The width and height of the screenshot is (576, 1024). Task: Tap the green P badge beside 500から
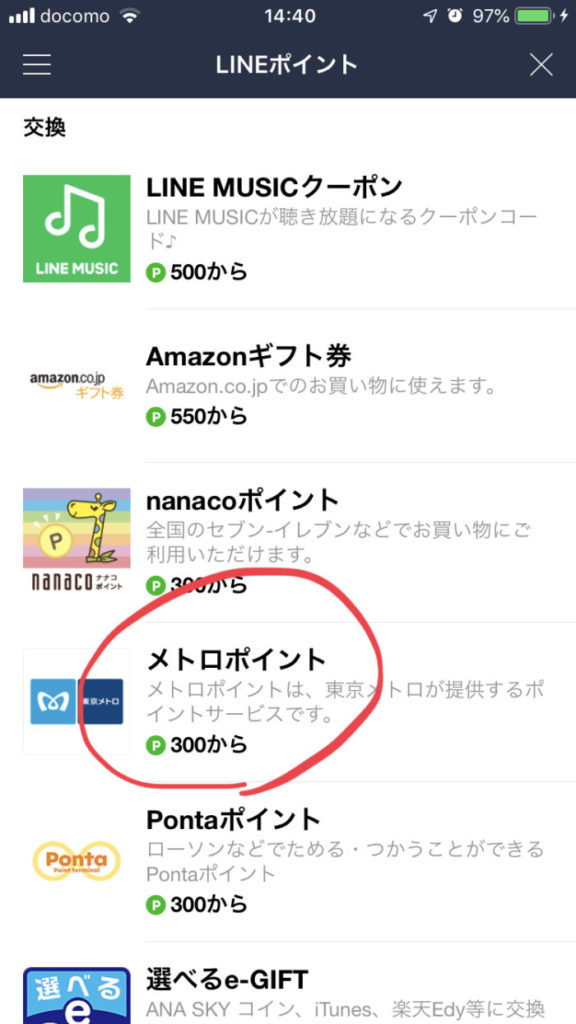[x=155, y=272]
